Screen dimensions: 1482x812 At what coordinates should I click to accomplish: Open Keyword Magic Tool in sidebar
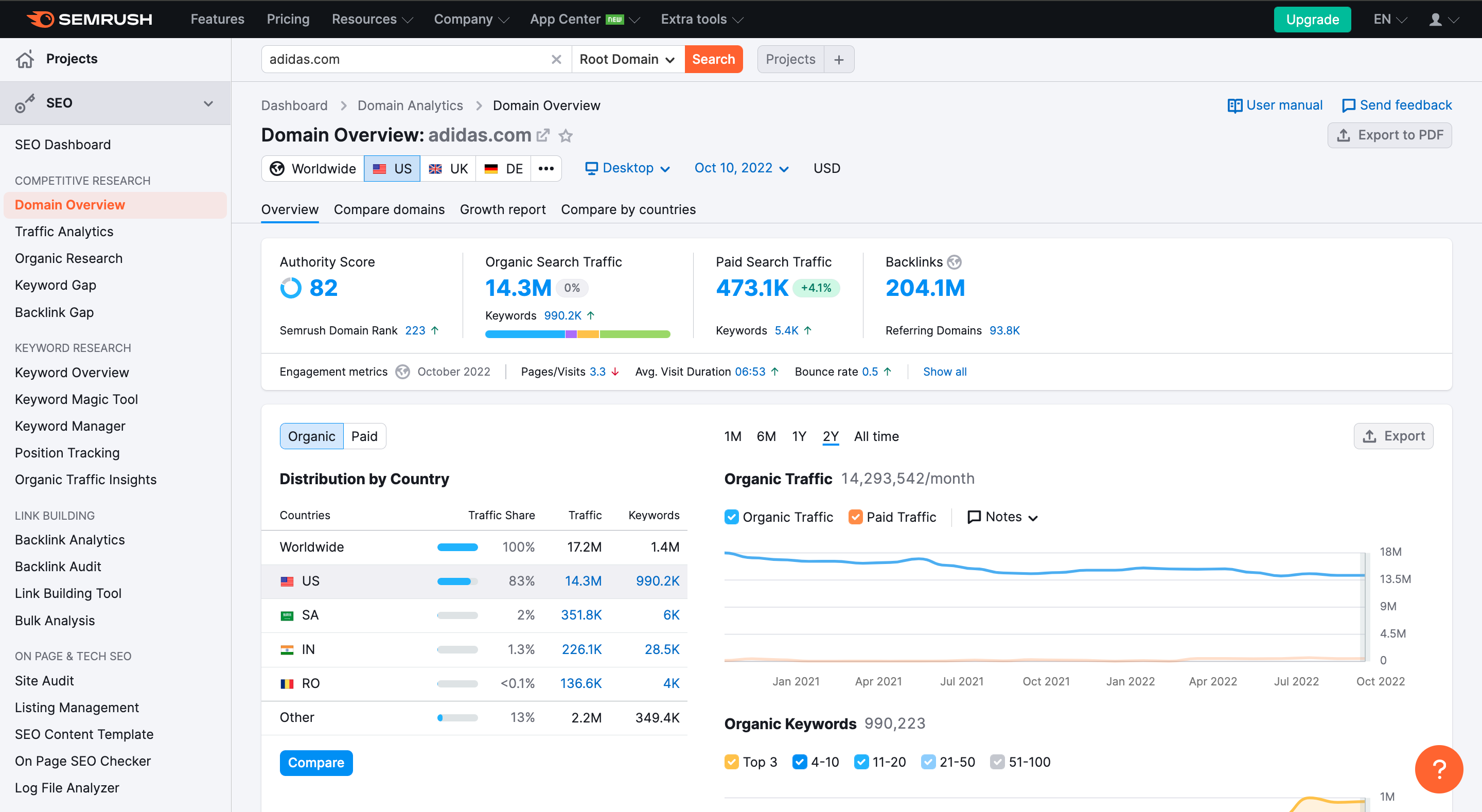[x=77, y=399]
